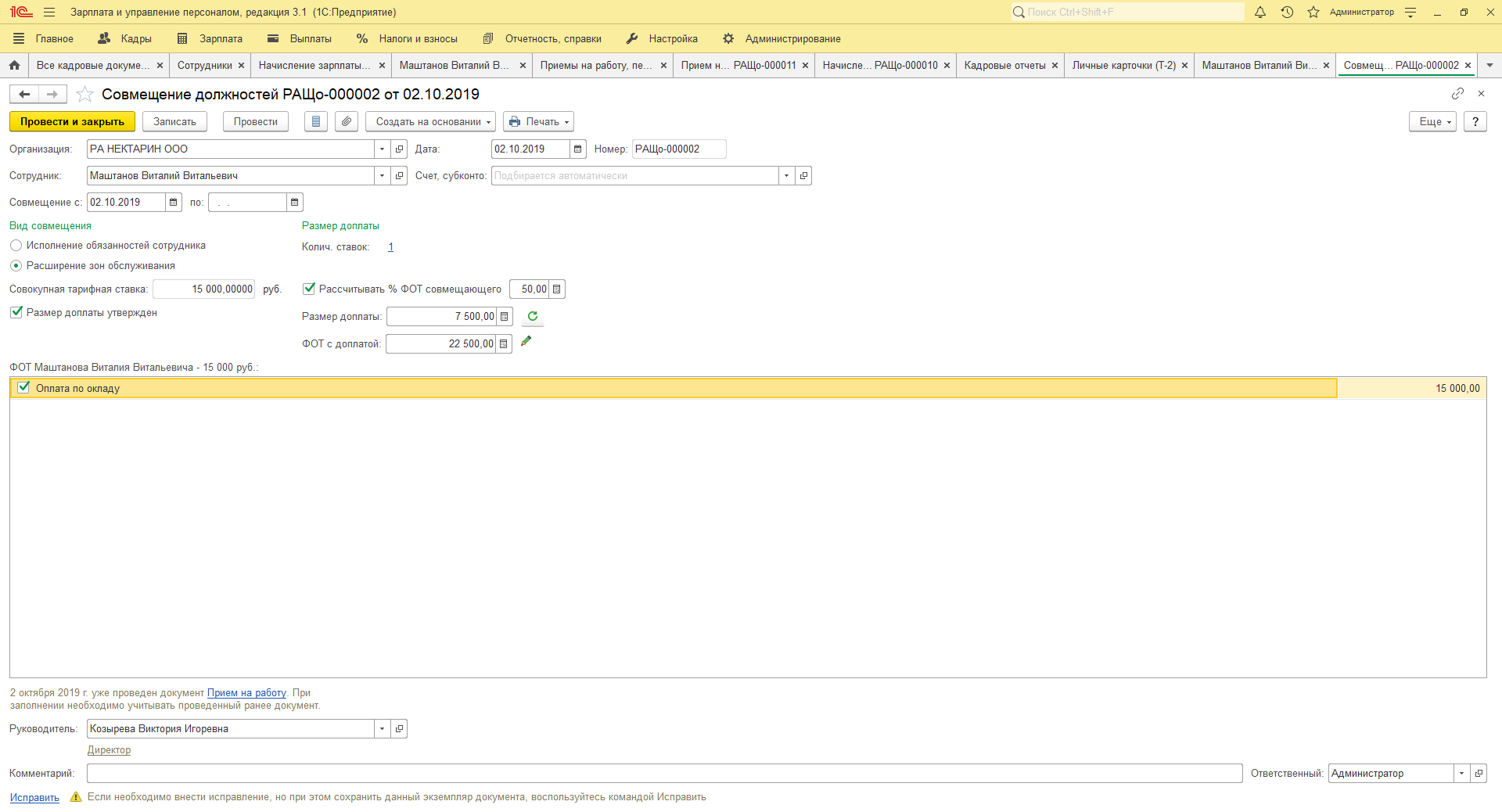Expand Счет, субконто dropdown
Image resolution: width=1502 pixels, height=812 pixels.
[x=786, y=175]
